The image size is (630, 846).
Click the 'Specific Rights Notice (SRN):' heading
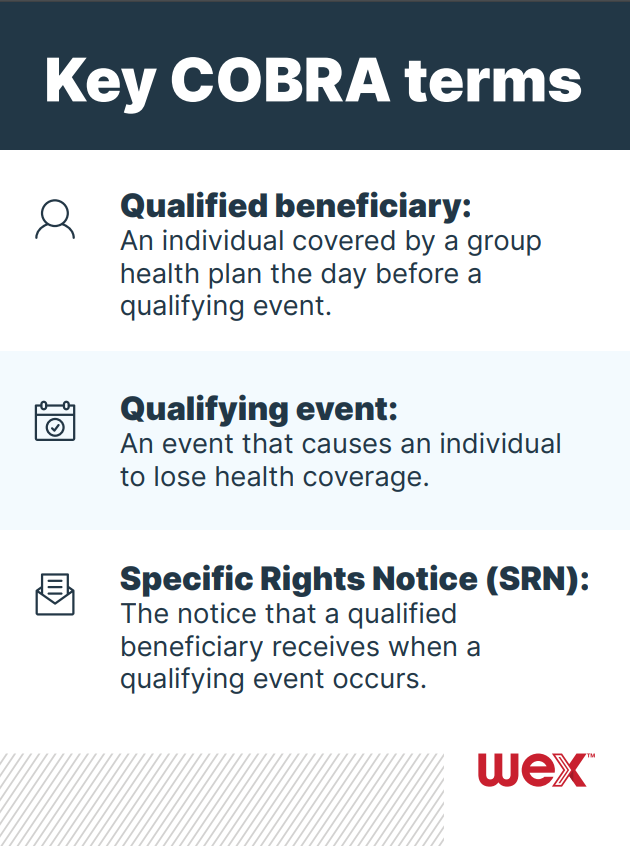pyautogui.click(x=354, y=579)
